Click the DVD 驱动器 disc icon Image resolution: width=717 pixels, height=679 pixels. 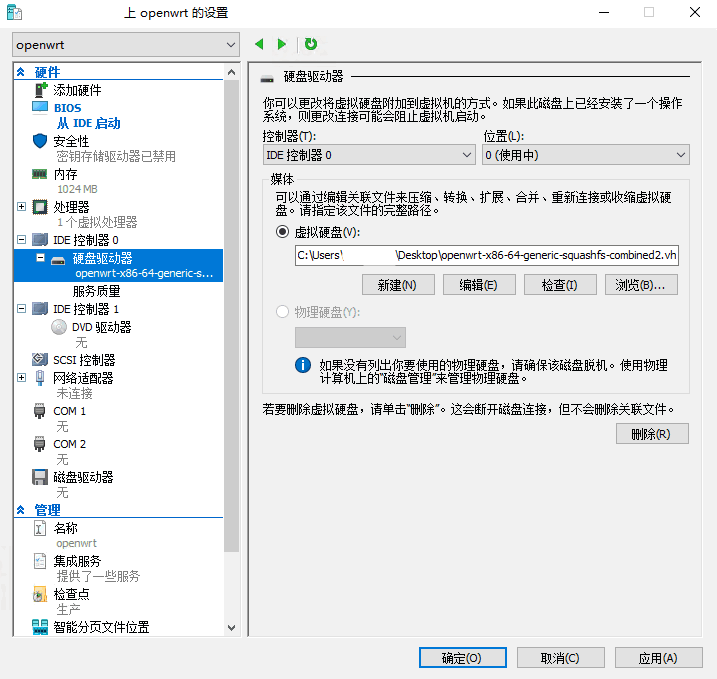[59, 327]
